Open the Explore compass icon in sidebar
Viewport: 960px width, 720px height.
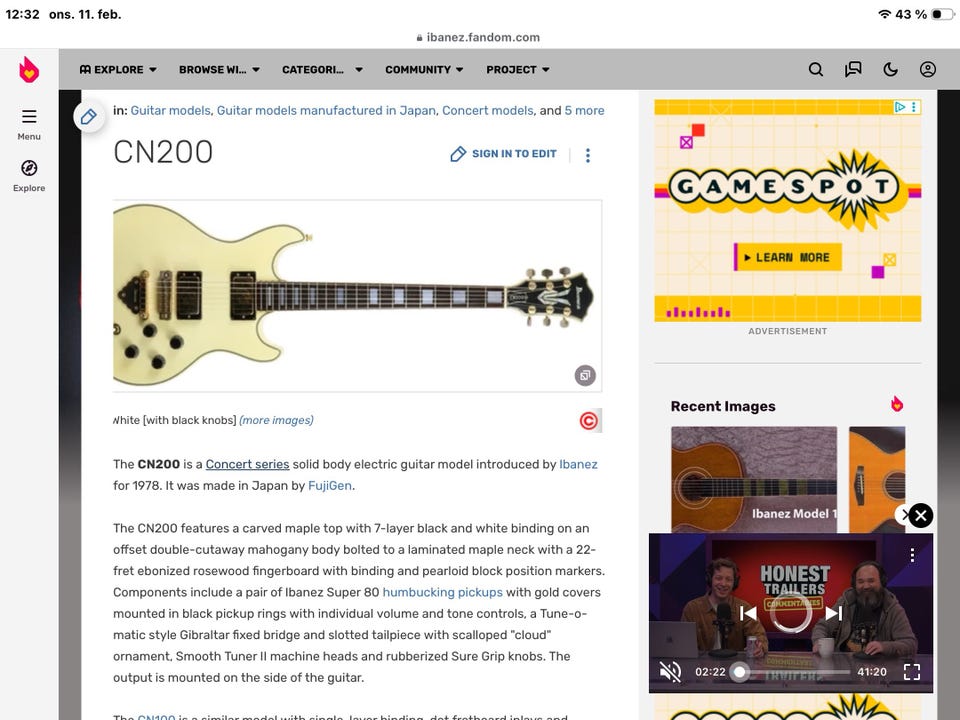[29, 168]
